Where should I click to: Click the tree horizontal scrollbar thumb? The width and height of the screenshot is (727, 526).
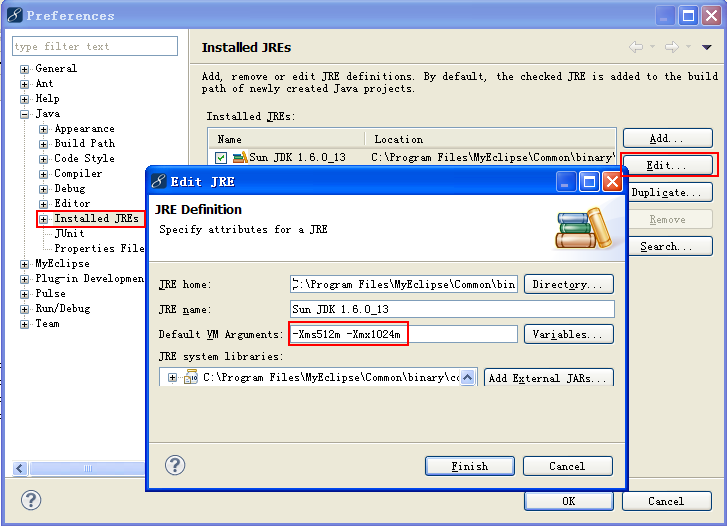[88, 468]
